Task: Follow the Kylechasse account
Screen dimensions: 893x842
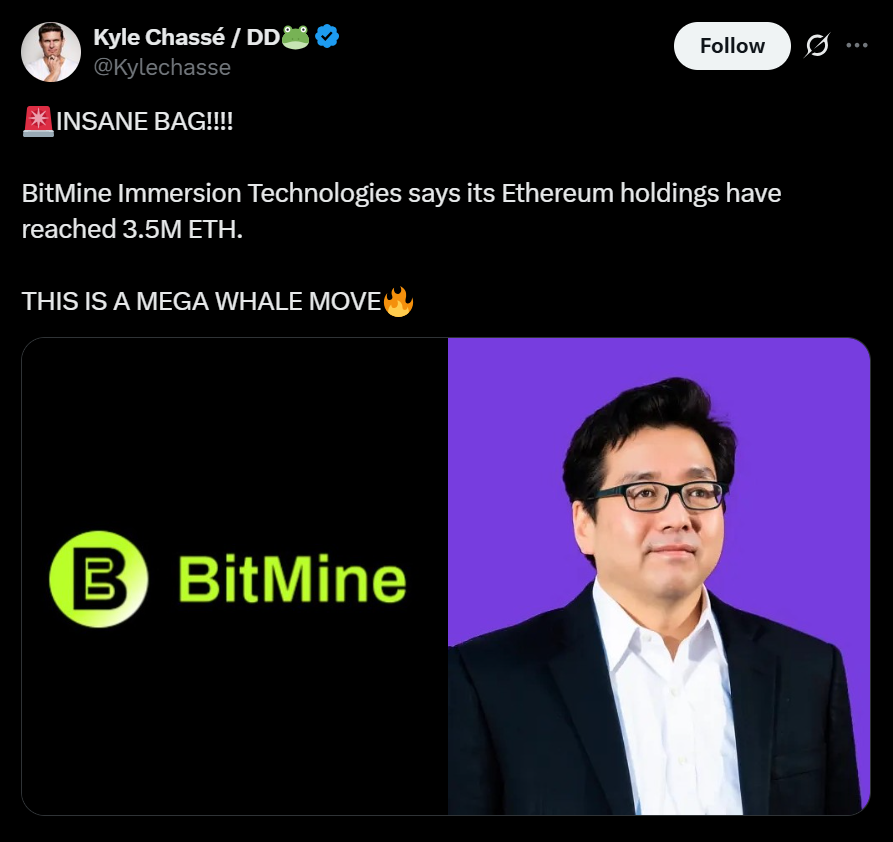Action: tap(732, 46)
